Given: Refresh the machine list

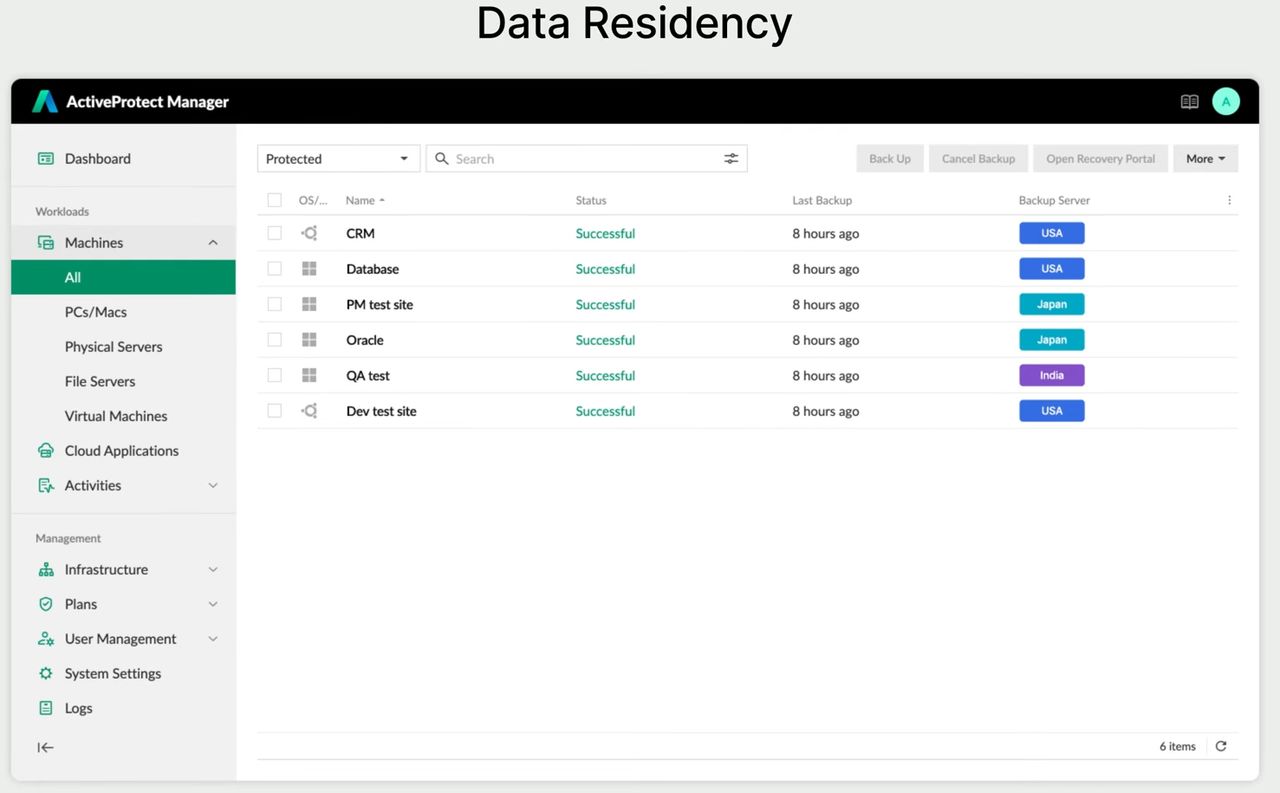Looking at the screenshot, I should (1221, 746).
